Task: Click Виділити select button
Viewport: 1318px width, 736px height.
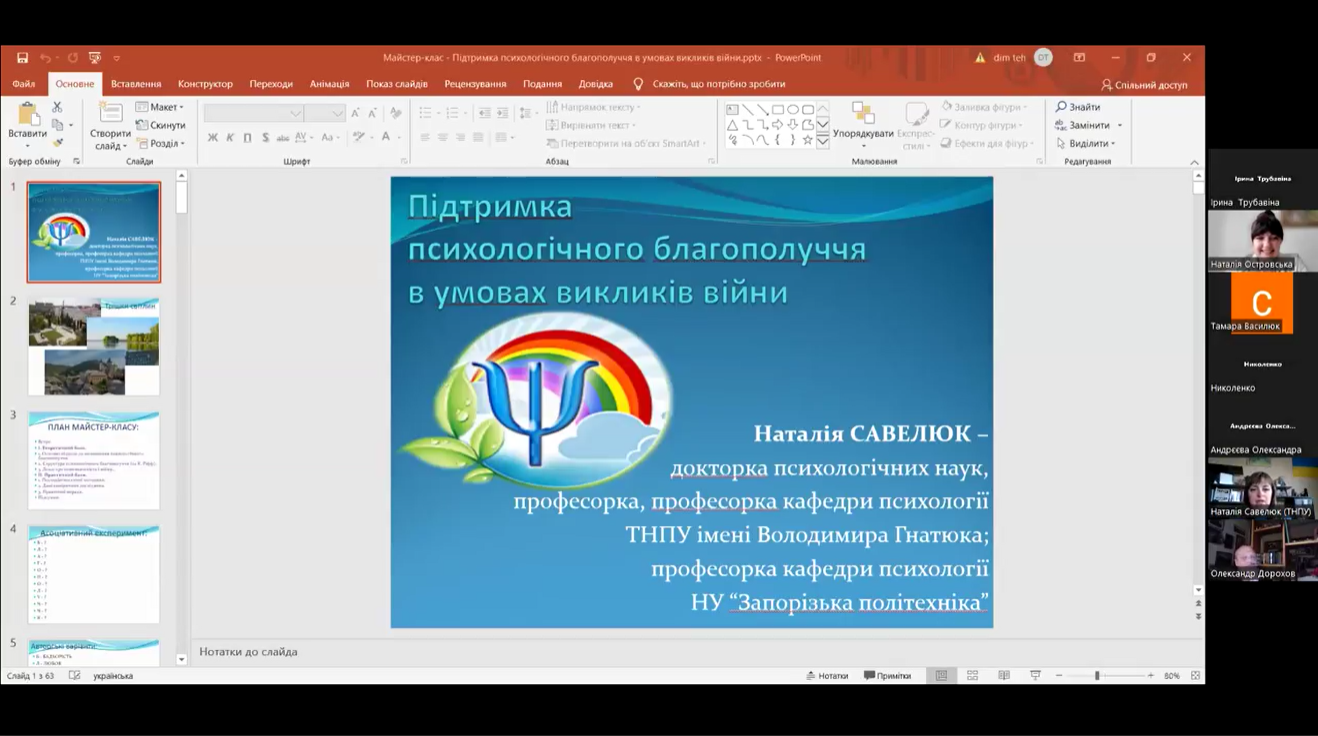Action: pyautogui.click(x=1086, y=143)
